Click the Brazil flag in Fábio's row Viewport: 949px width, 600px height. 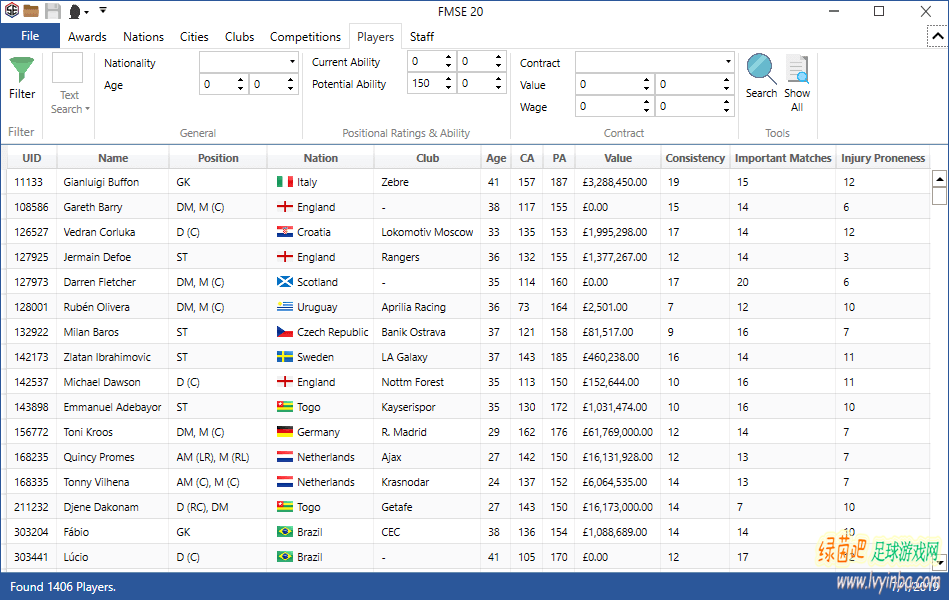point(284,532)
